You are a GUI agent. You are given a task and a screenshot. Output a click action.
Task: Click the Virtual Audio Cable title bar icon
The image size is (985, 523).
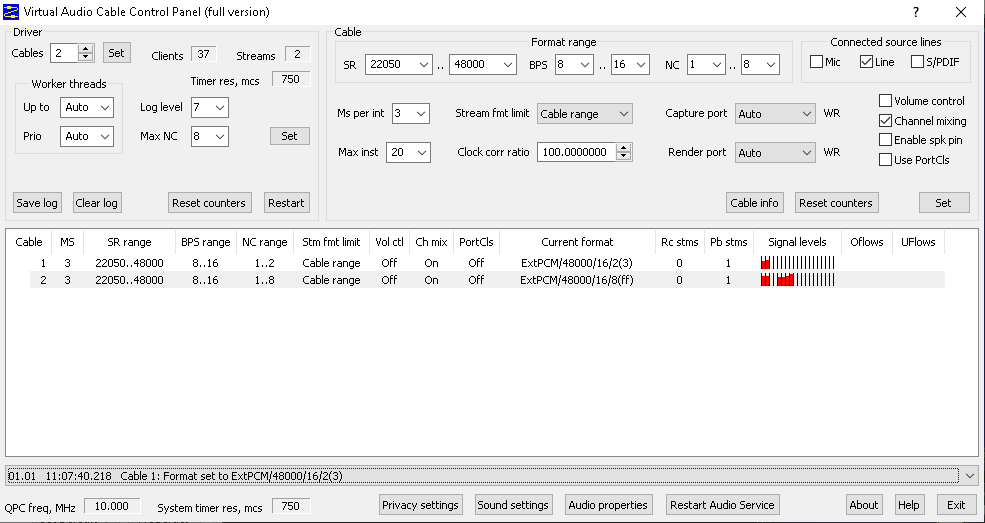click(x=11, y=12)
